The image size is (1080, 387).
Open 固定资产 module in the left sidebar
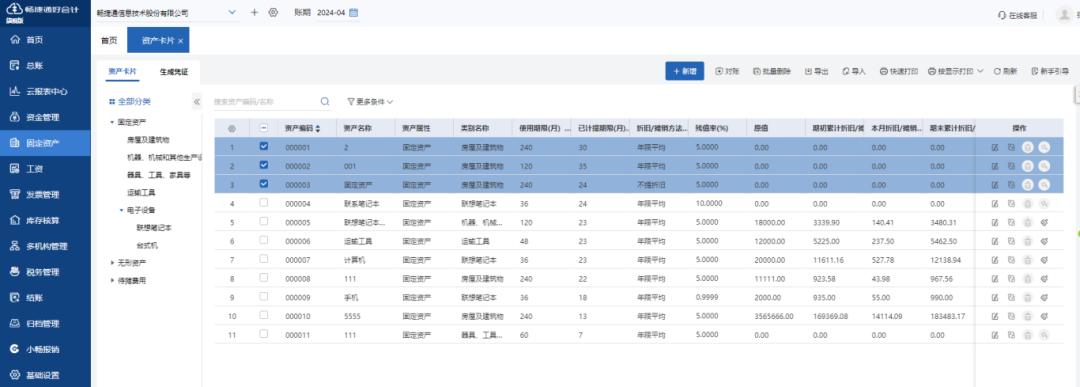click(x=45, y=143)
